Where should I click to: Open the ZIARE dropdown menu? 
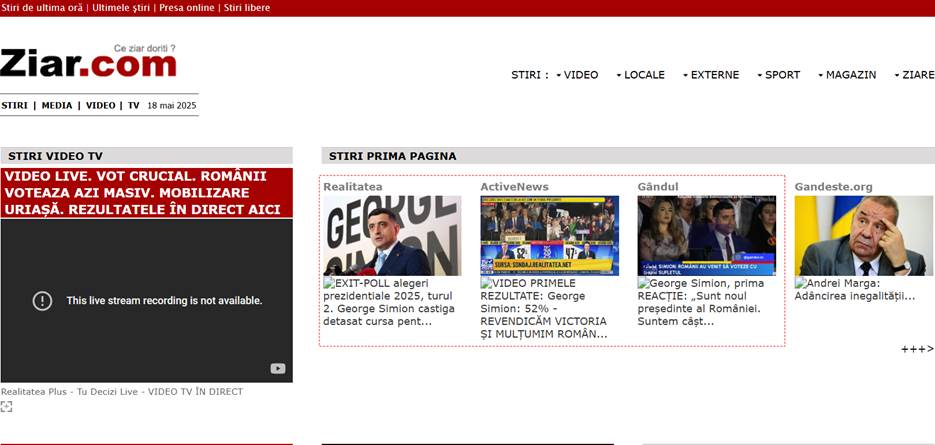tap(914, 75)
